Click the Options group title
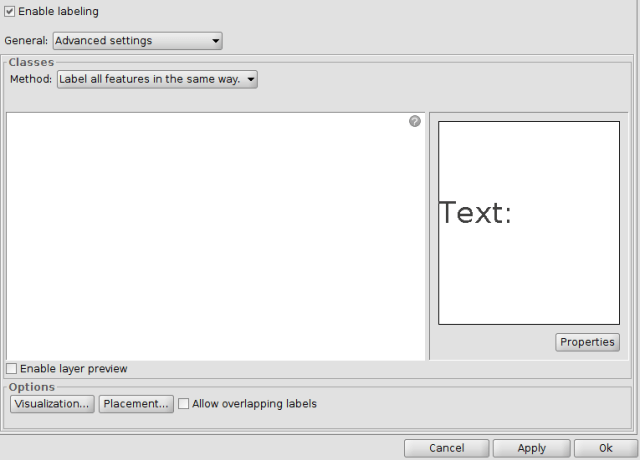This screenshot has height=460, width=640. (32, 387)
